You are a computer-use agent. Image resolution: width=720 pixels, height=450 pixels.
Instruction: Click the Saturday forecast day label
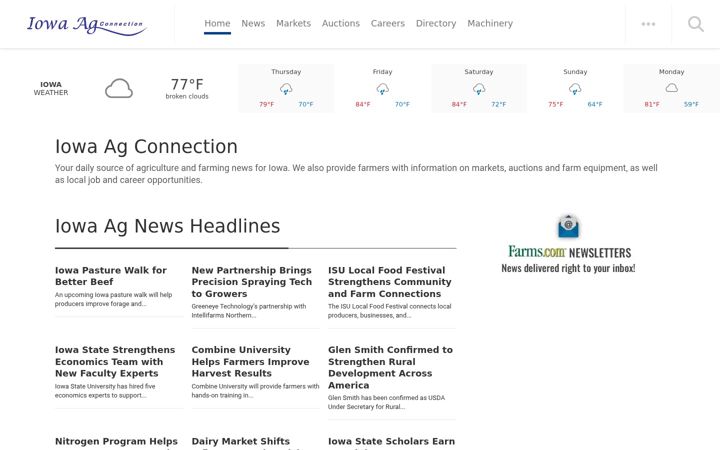[x=479, y=72]
